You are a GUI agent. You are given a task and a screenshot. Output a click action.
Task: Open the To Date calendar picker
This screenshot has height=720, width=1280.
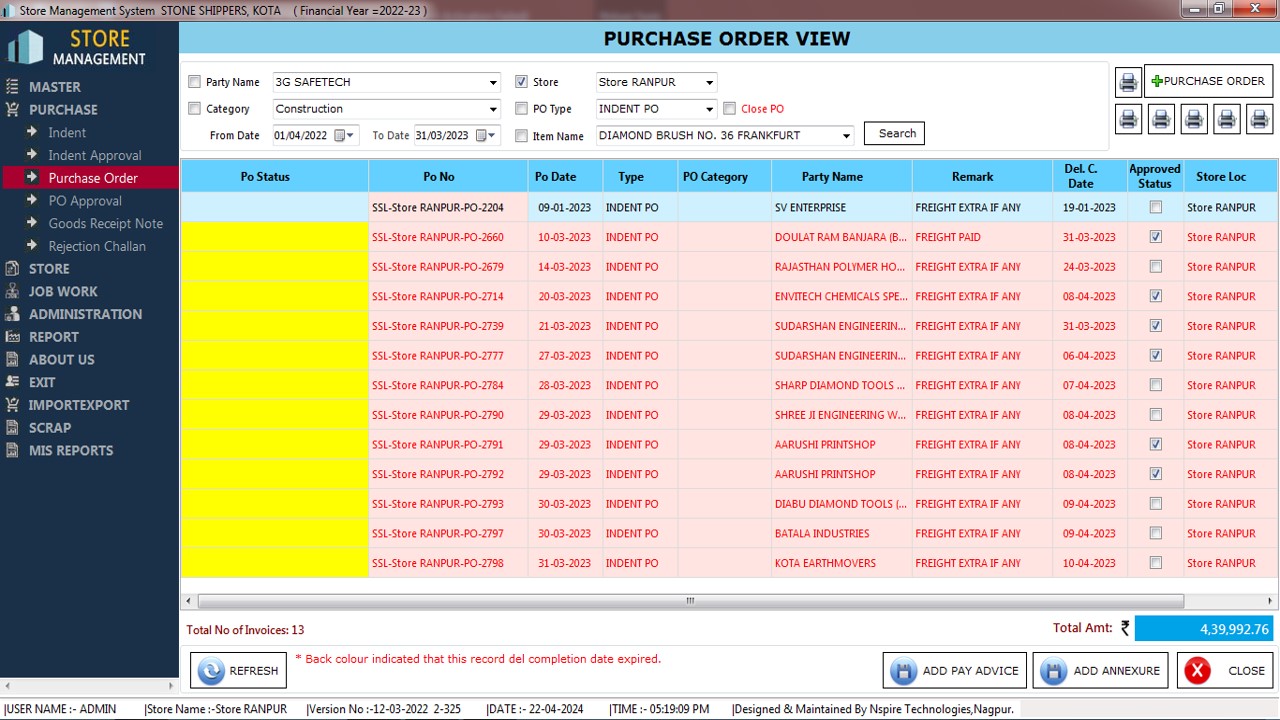tap(485, 135)
